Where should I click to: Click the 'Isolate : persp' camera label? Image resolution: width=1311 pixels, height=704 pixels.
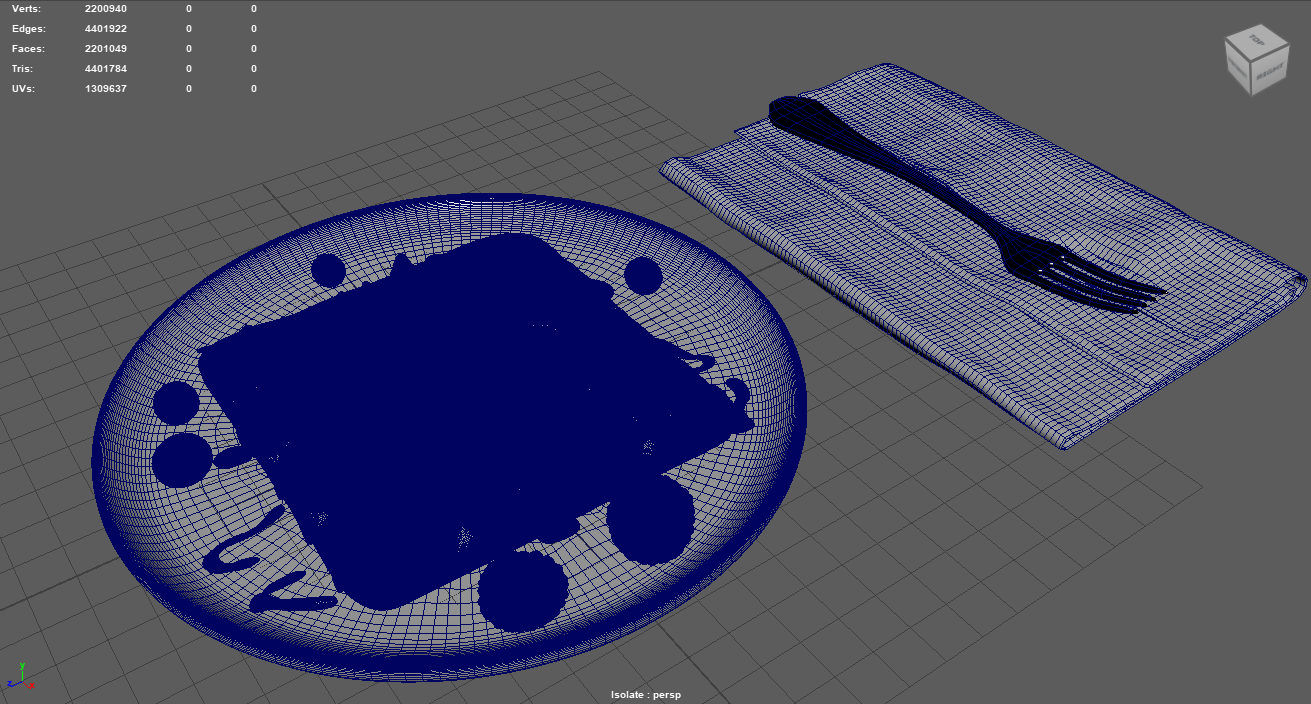(646, 694)
